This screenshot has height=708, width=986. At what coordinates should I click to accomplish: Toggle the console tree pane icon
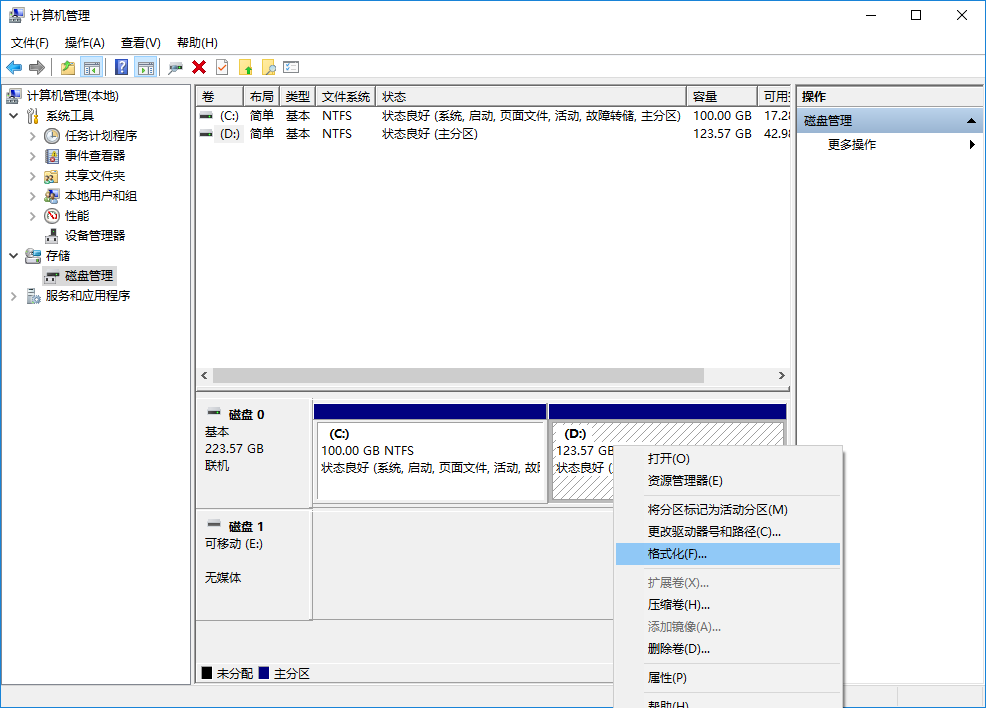[90, 66]
